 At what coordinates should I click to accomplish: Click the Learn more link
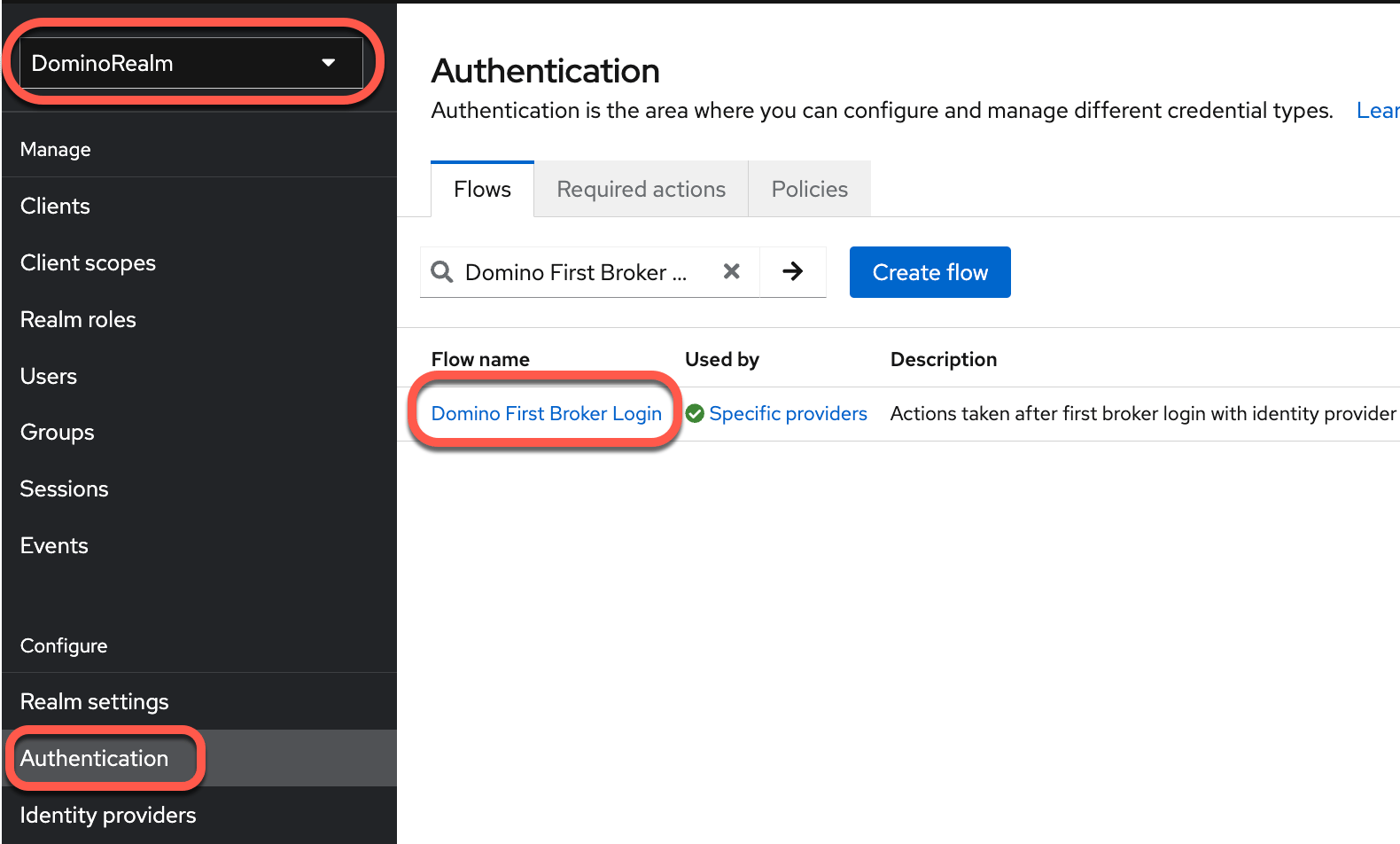(x=1378, y=111)
